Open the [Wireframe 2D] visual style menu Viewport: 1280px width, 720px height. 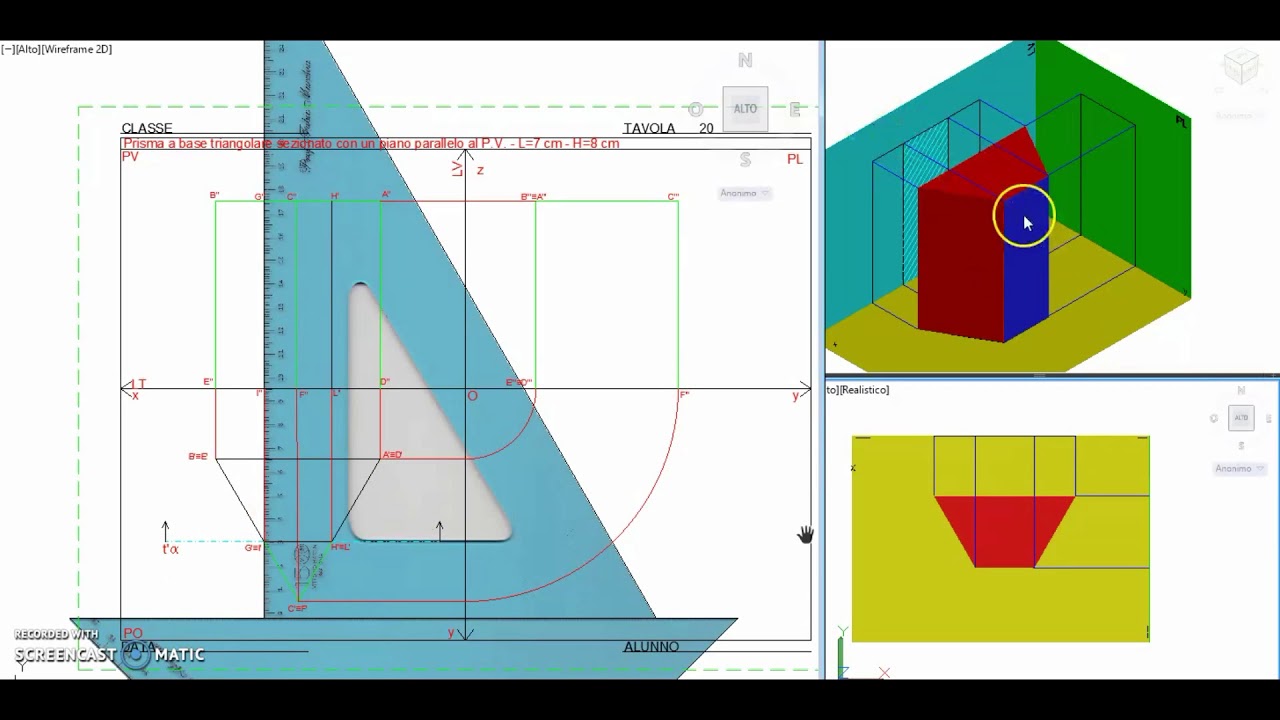pyautogui.click(x=77, y=49)
